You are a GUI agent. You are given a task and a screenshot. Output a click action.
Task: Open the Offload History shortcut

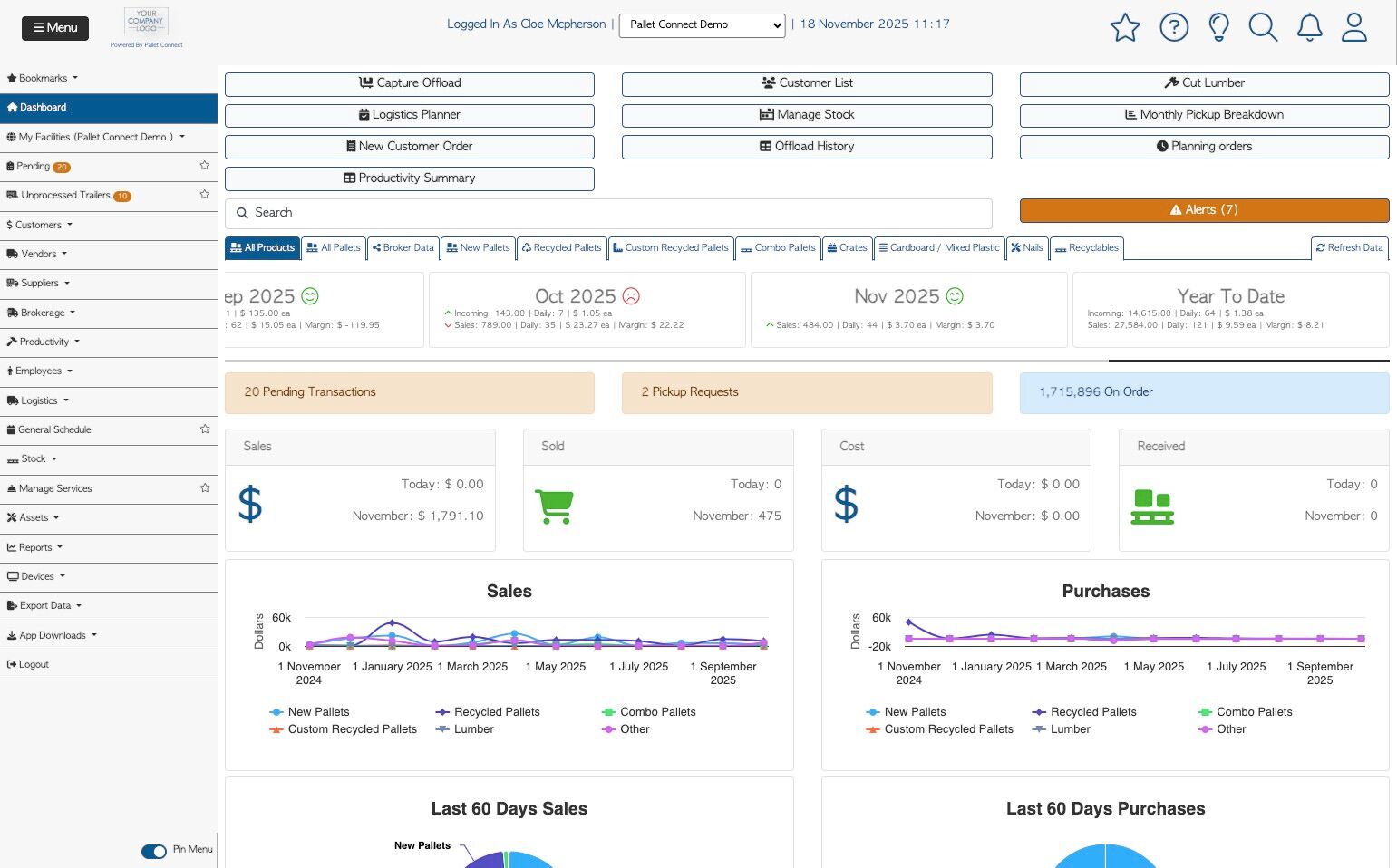pyautogui.click(x=807, y=147)
